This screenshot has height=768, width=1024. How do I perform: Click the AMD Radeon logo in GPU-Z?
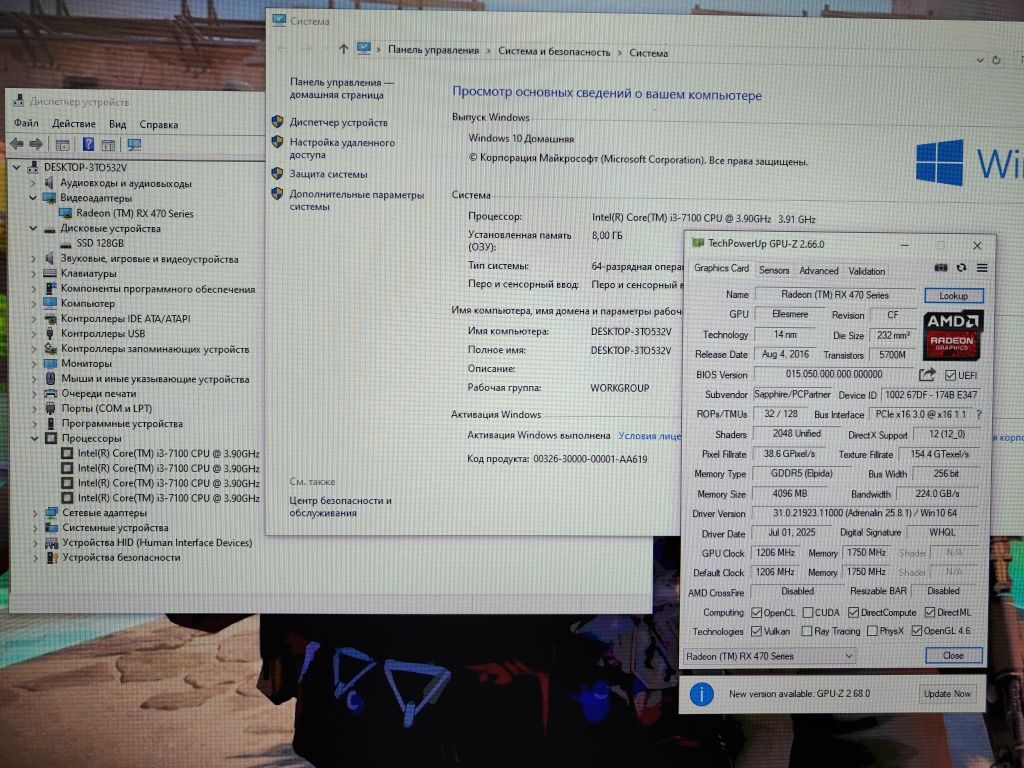click(952, 336)
